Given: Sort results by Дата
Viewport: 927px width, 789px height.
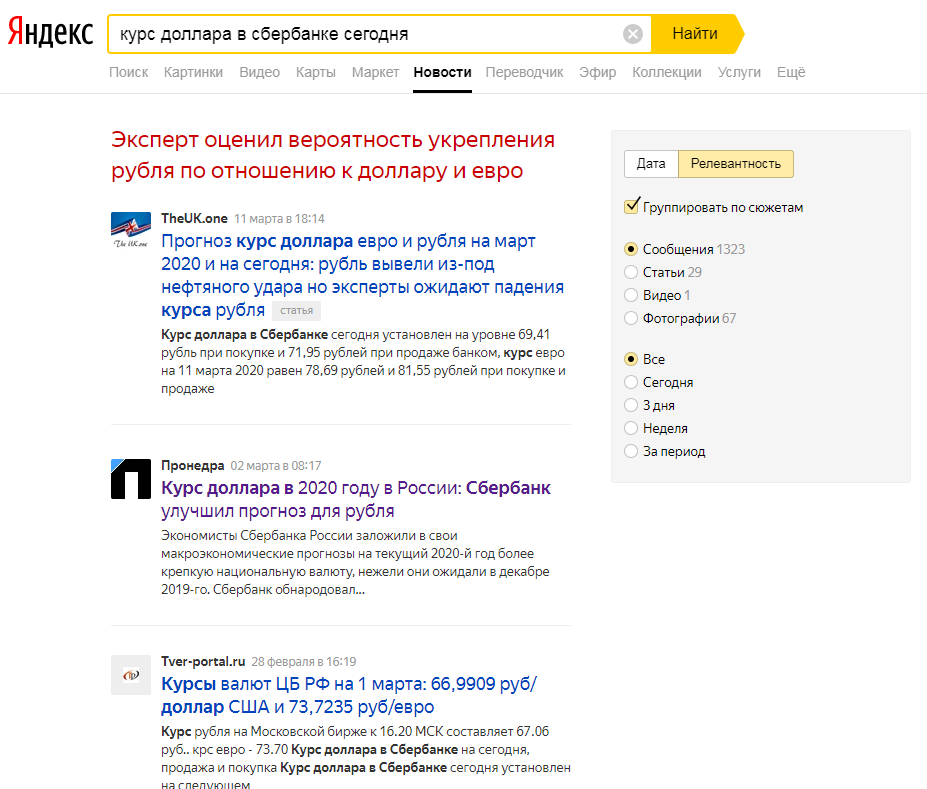Looking at the screenshot, I should point(651,164).
